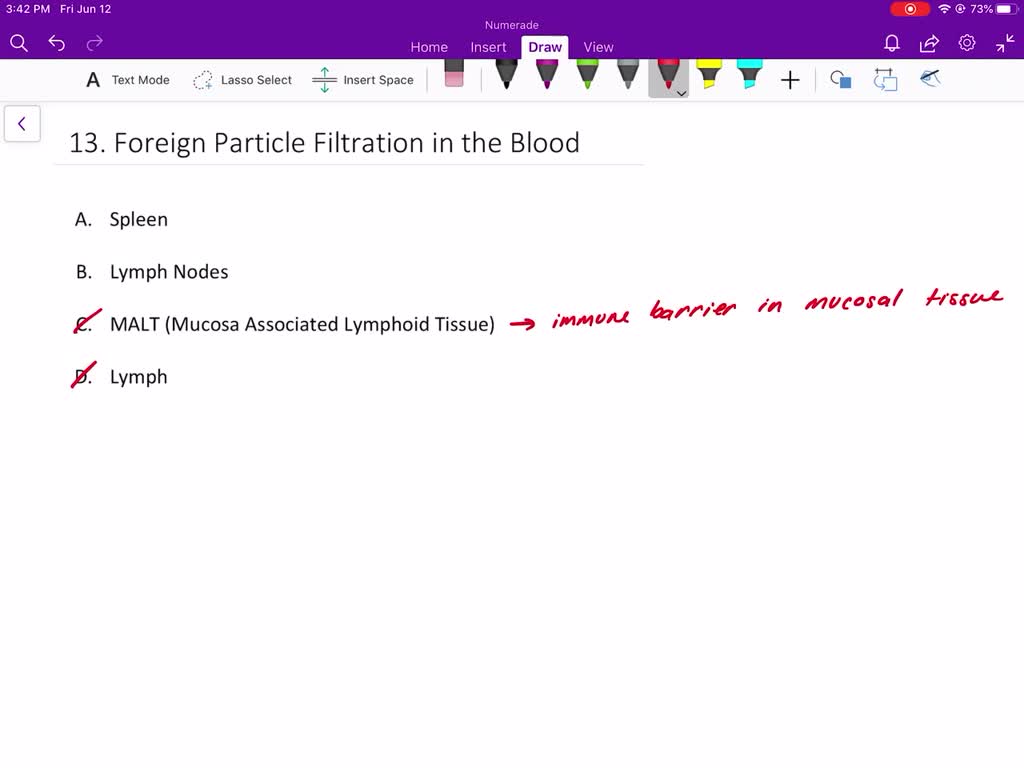The height and width of the screenshot is (768, 1024).
Task: Collapse the page with the back chevron
Action: (22, 123)
